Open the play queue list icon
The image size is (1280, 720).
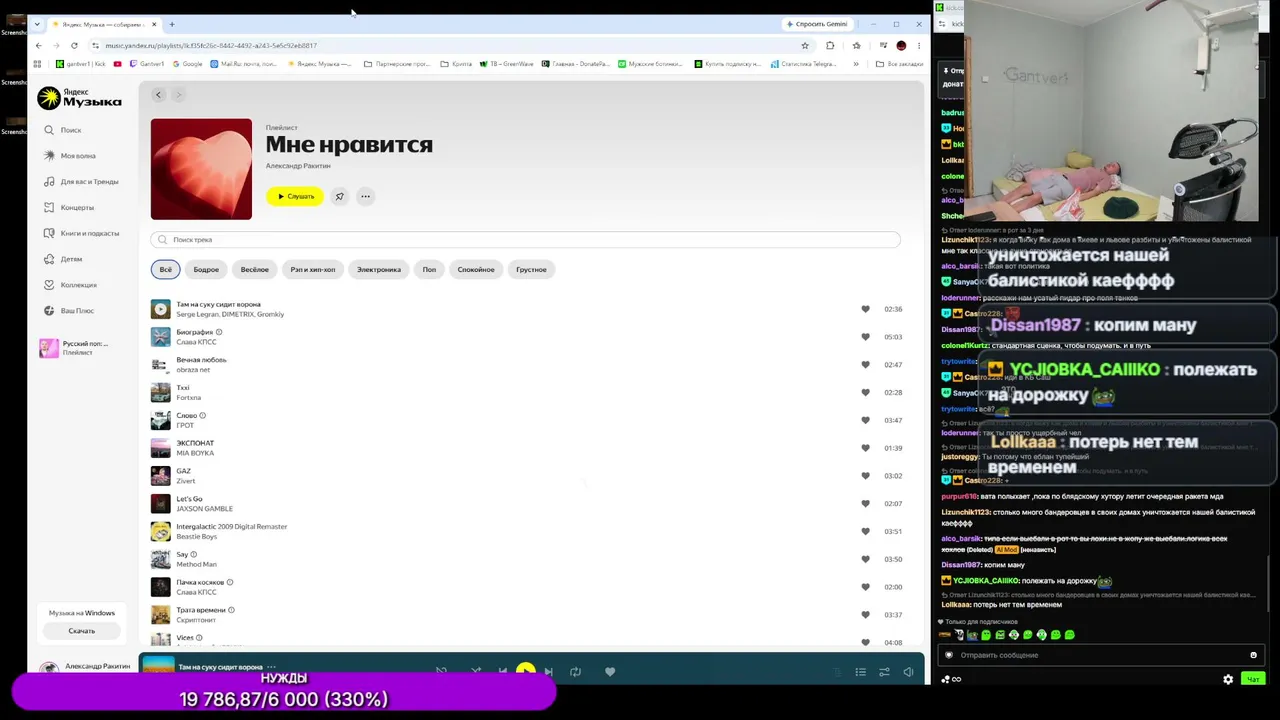[860, 672]
